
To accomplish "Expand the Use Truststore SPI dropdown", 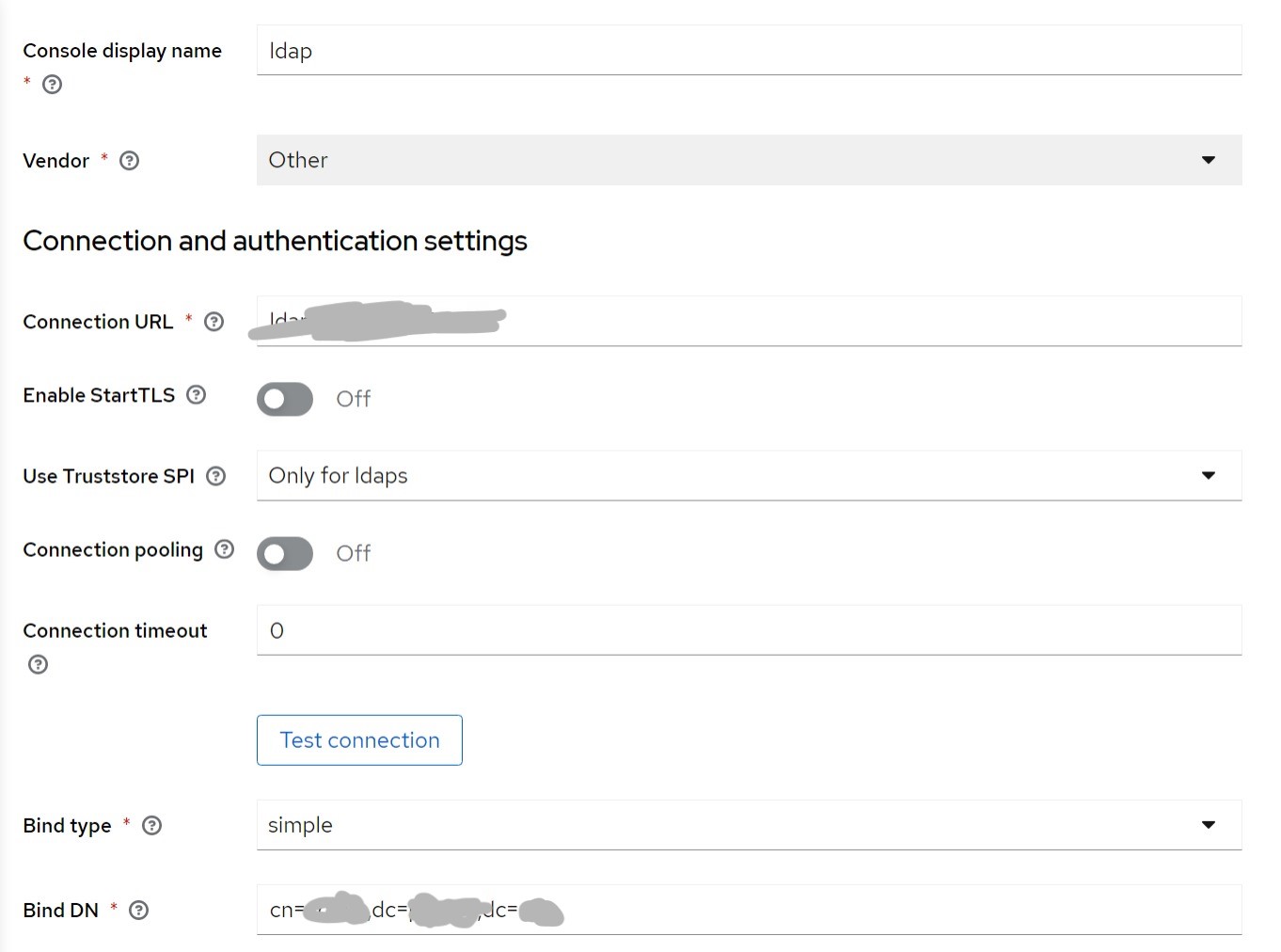I will tap(748, 476).
